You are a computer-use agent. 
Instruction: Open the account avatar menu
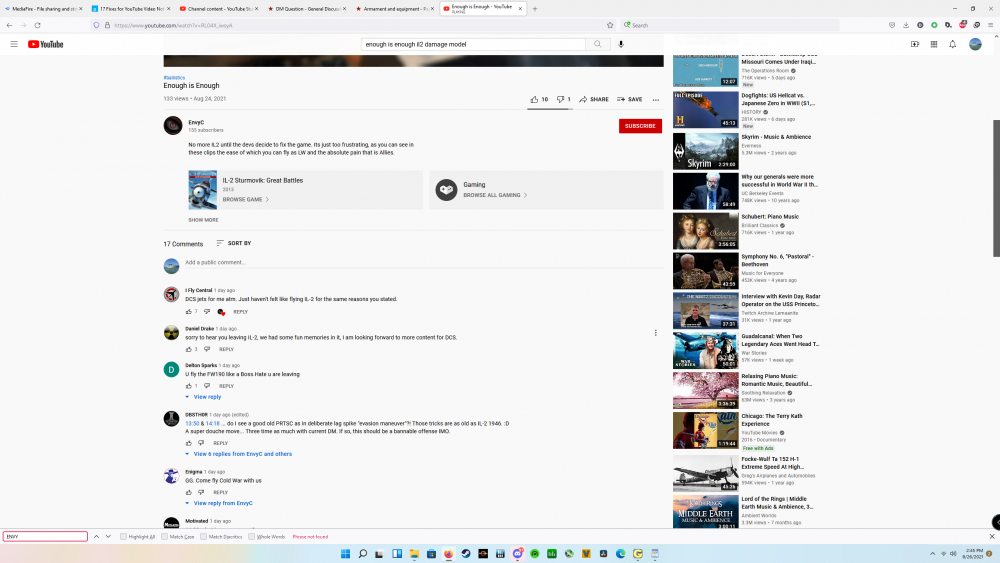pyautogui.click(x=975, y=44)
